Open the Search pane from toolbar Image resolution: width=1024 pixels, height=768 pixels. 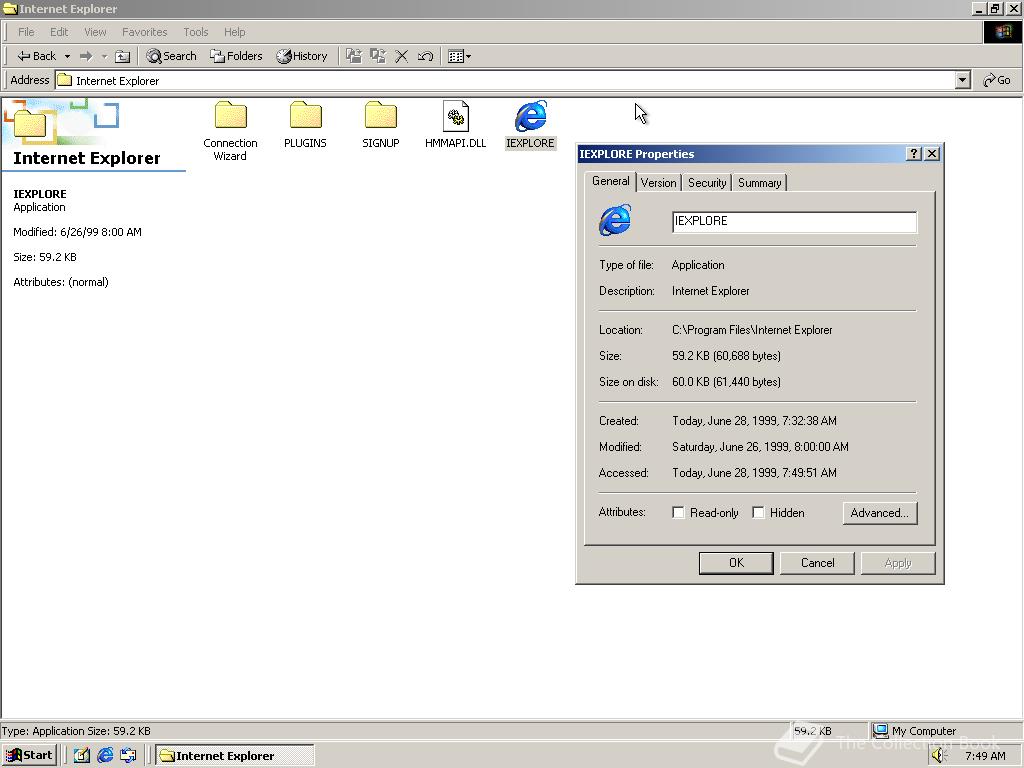click(171, 56)
